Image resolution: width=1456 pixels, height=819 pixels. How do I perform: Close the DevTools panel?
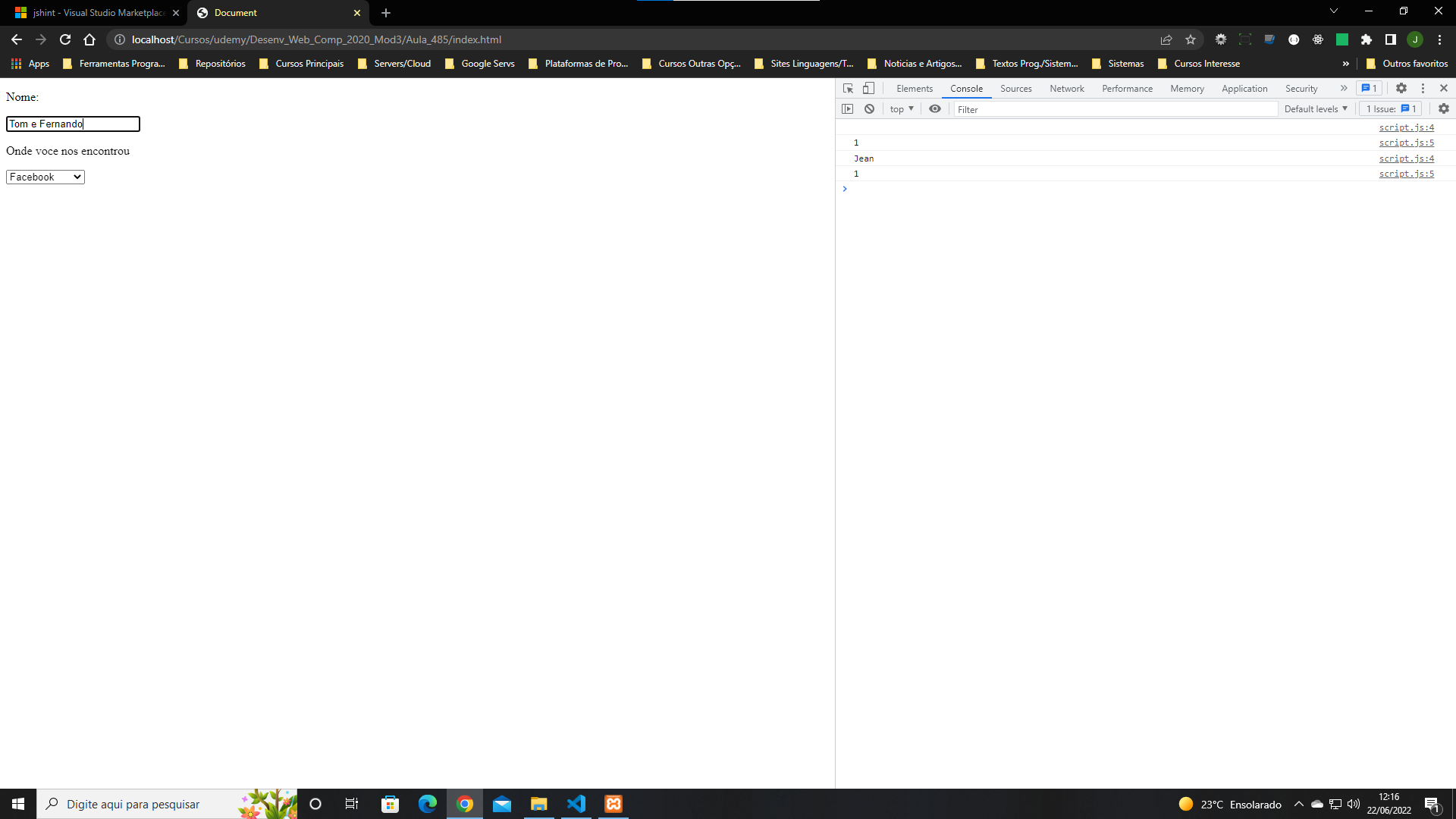tap(1444, 89)
